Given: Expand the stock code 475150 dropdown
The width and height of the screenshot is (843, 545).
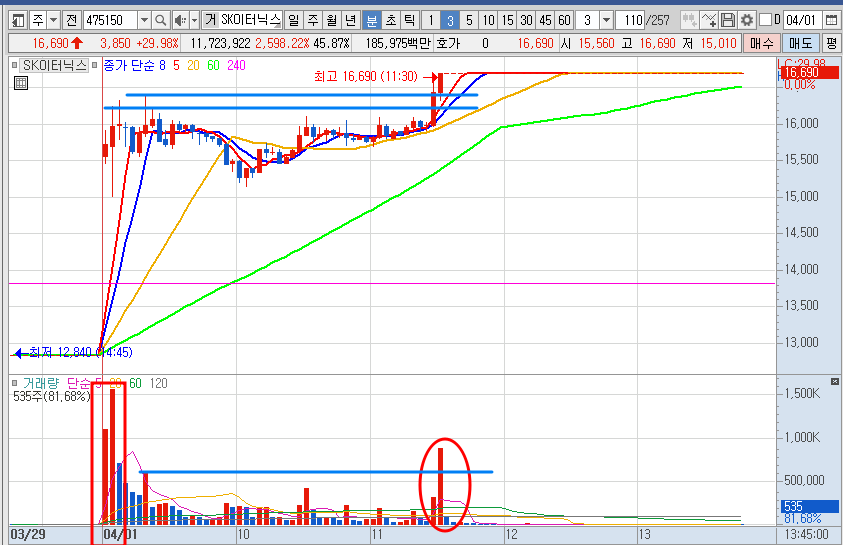Looking at the screenshot, I should (144, 21).
